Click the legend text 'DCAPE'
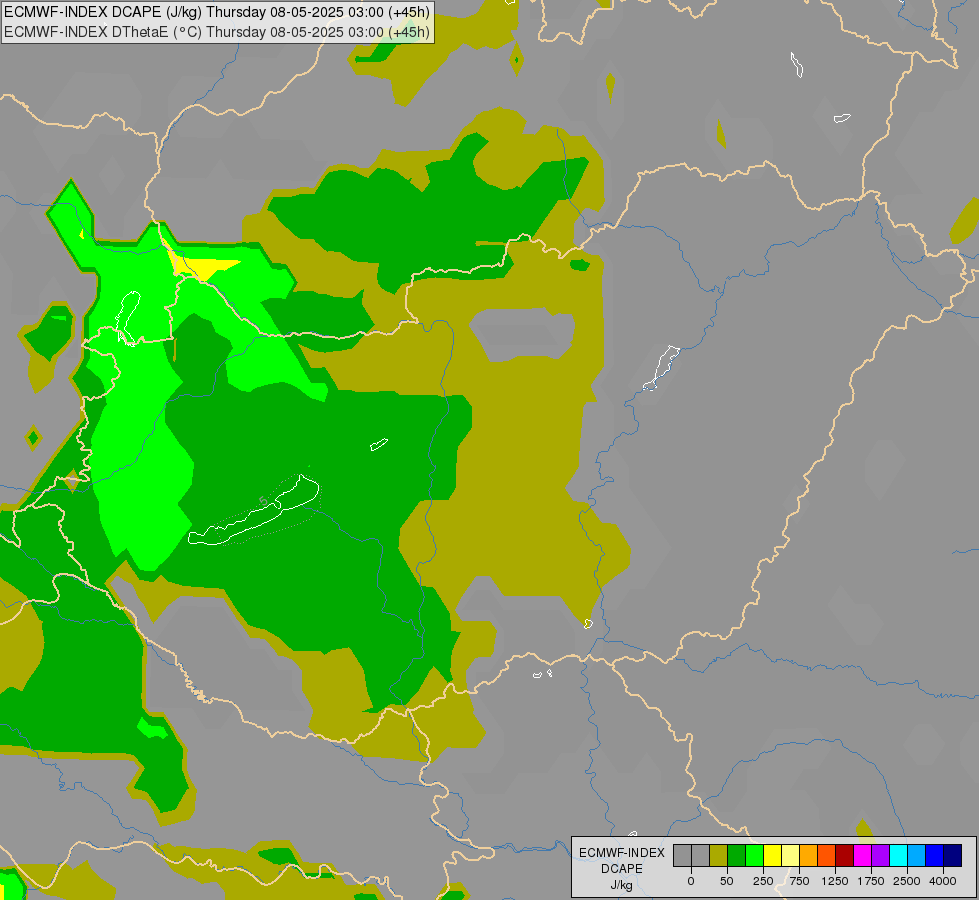979x900 pixels. (x=622, y=869)
